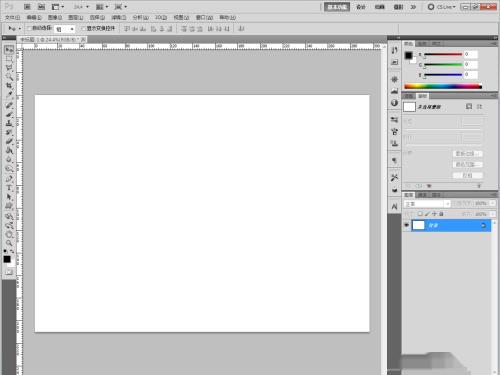Click the Photography workspace button

tap(398, 7)
